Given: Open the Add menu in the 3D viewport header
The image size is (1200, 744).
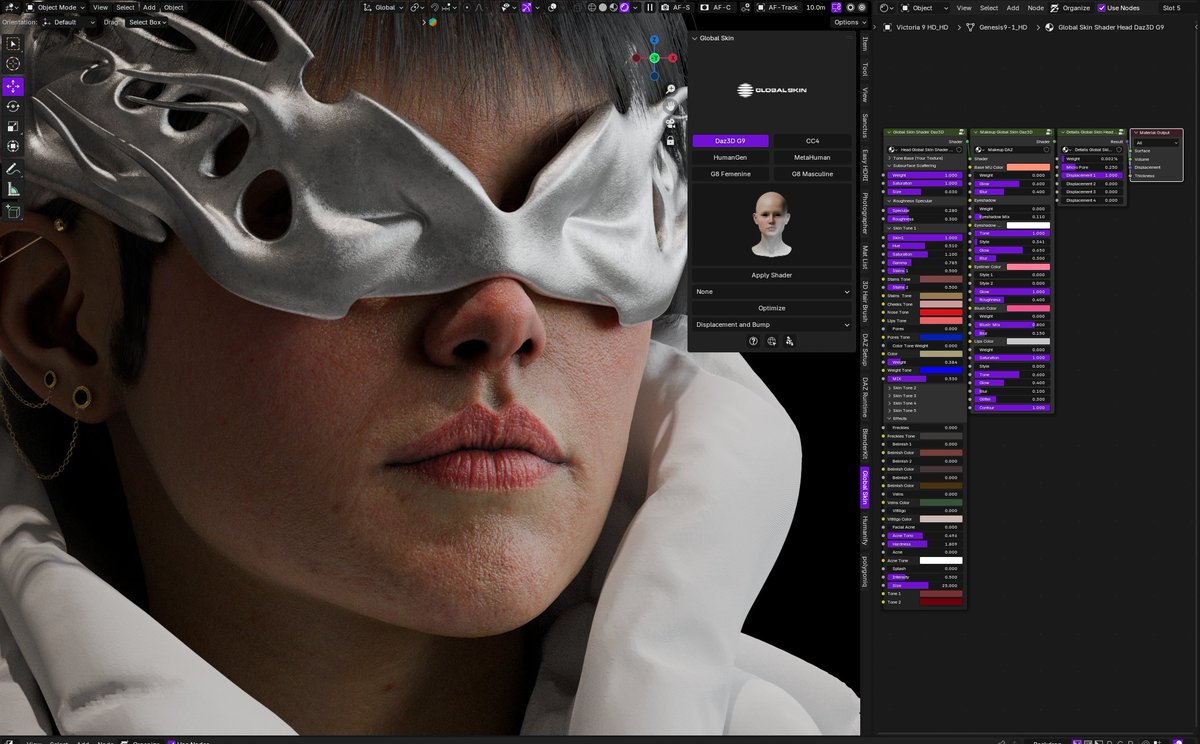Looking at the screenshot, I should (x=149, y=7).
